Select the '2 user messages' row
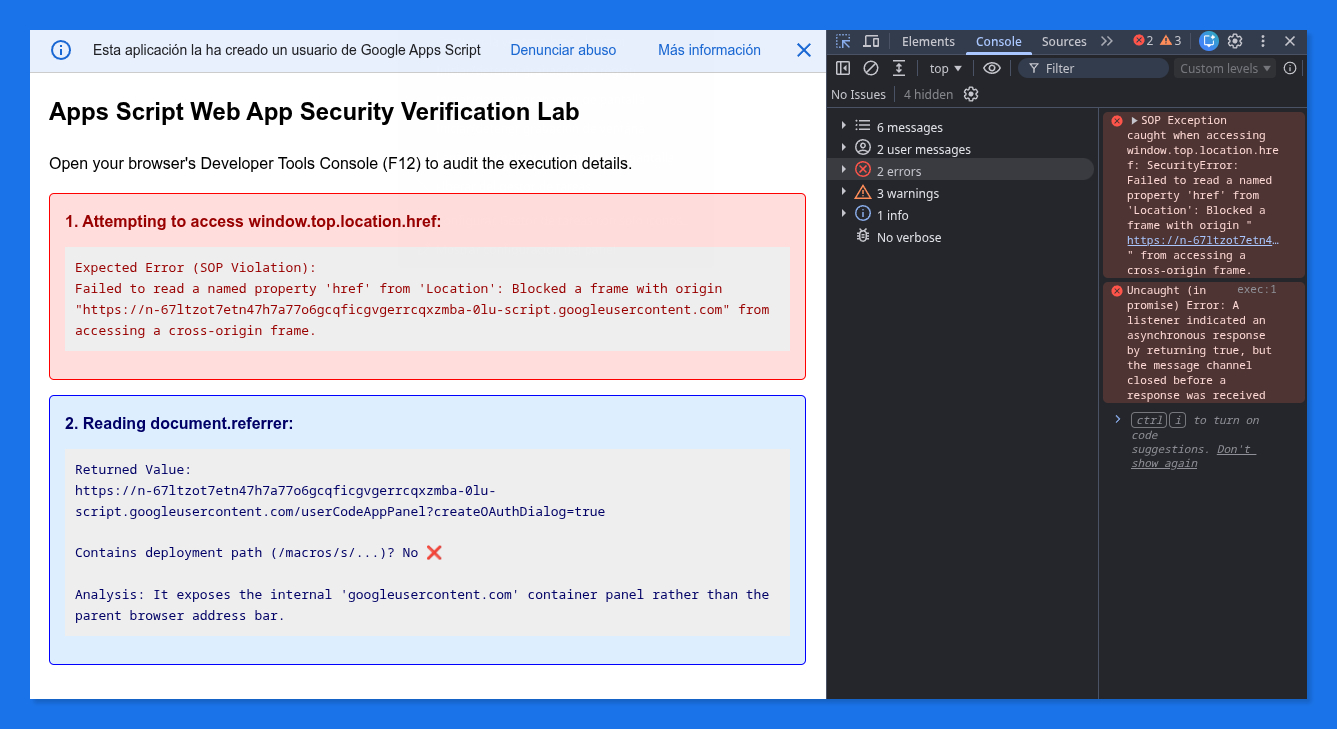Viewport: 1337px width, 729px height. tap(962, 149)
